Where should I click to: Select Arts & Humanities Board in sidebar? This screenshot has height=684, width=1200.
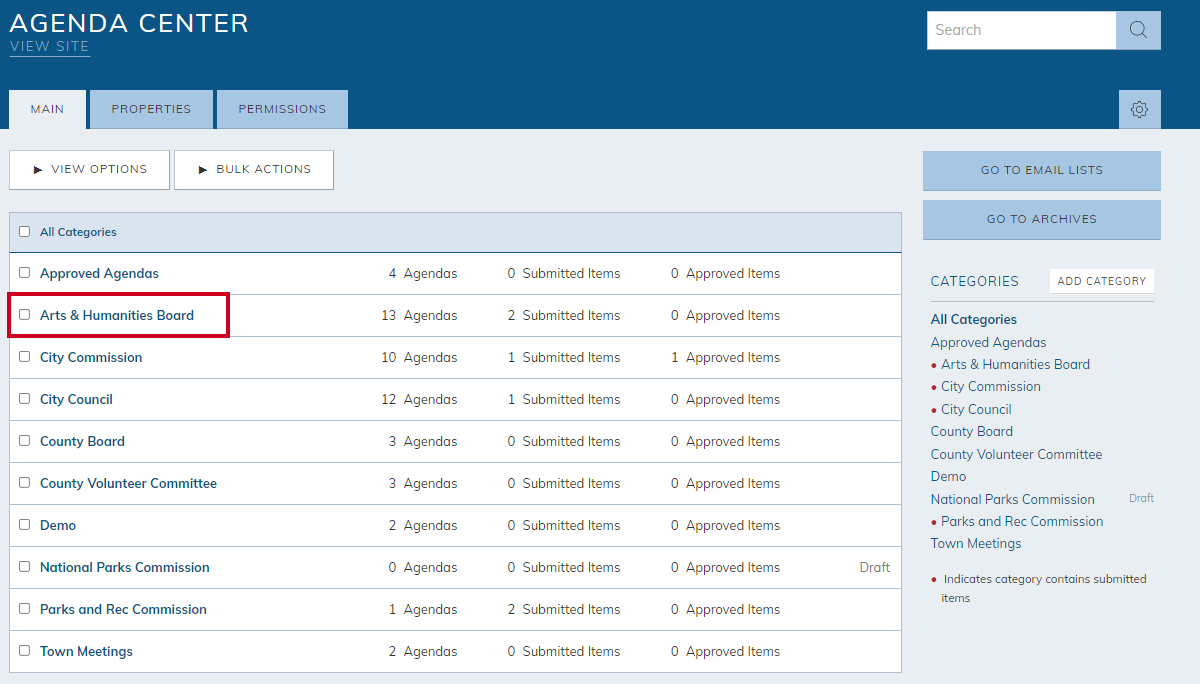tap(1015, 364)
